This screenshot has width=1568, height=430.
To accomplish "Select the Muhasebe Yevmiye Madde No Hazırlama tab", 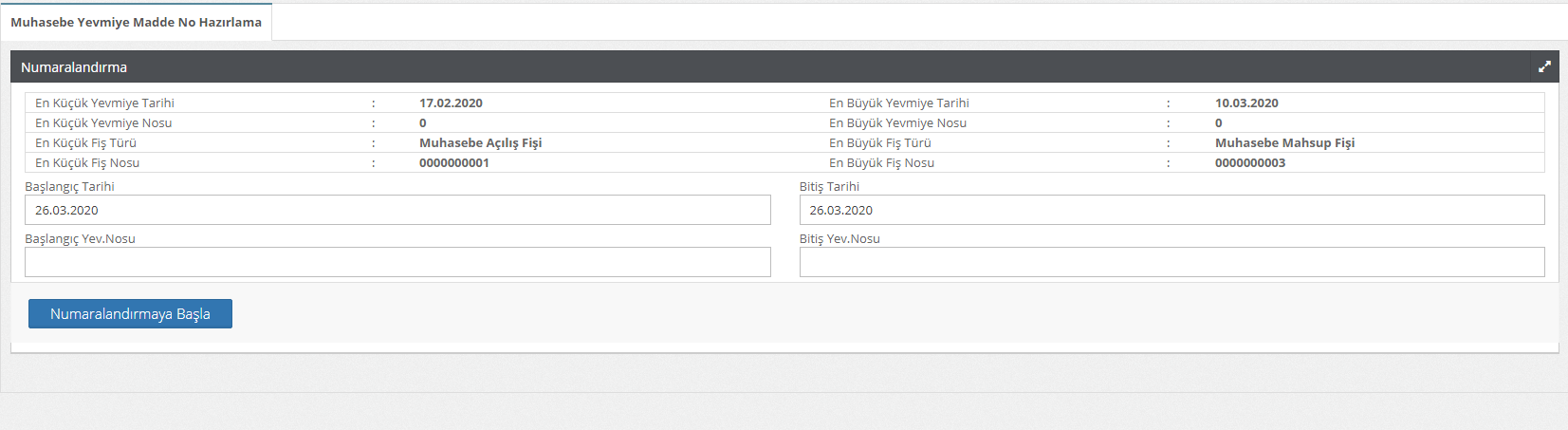I will click(x=137, y=22).
